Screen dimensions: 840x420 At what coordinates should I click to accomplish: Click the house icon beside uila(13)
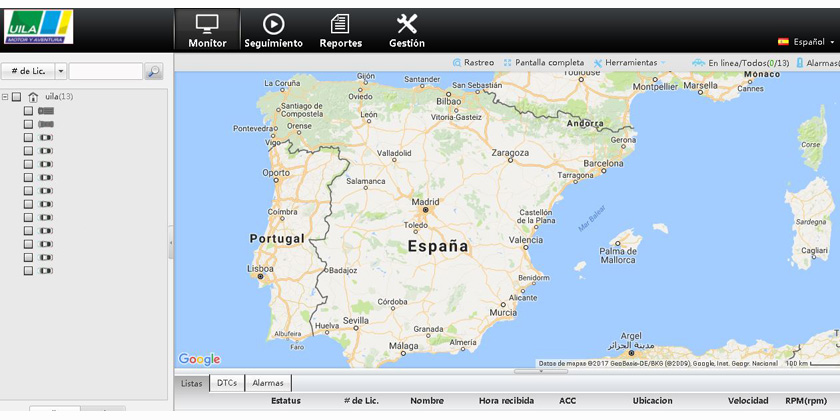(33, 97)
